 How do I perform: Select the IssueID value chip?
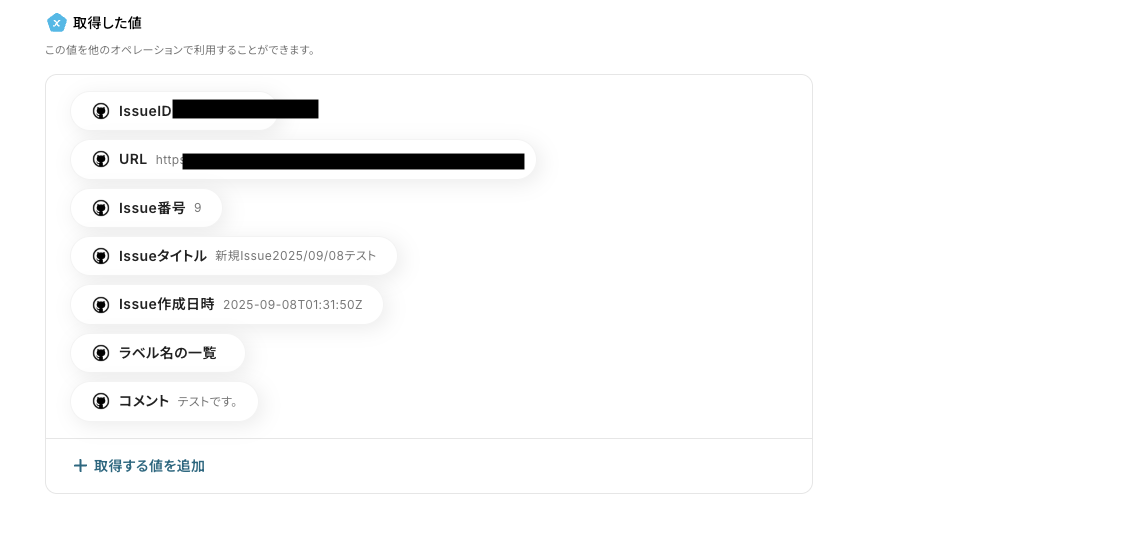coord(175,111)
